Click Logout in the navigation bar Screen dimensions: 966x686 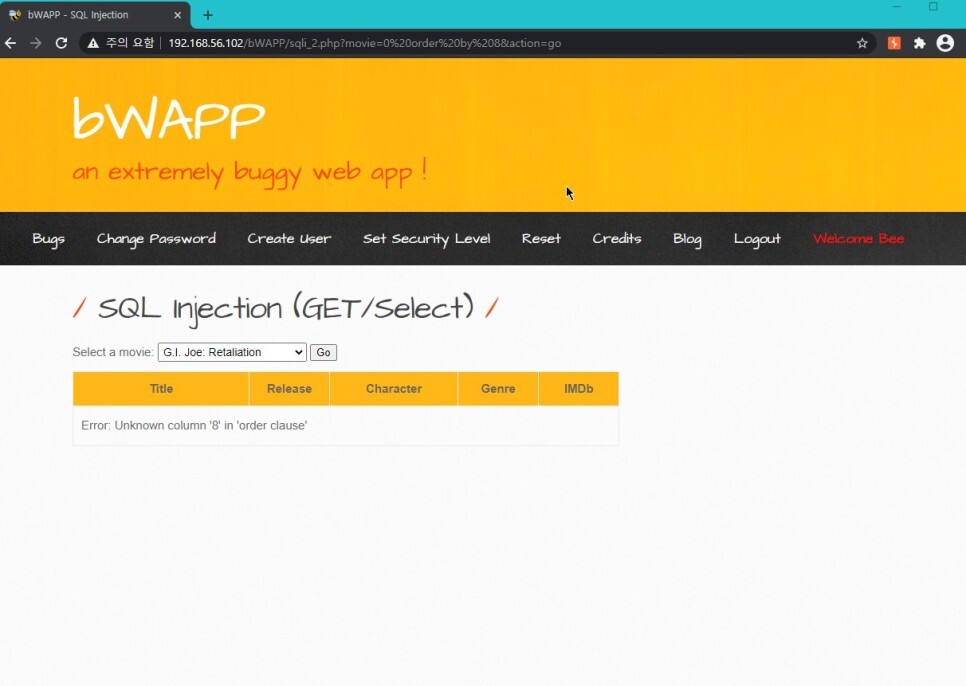(x=757, y=239)
